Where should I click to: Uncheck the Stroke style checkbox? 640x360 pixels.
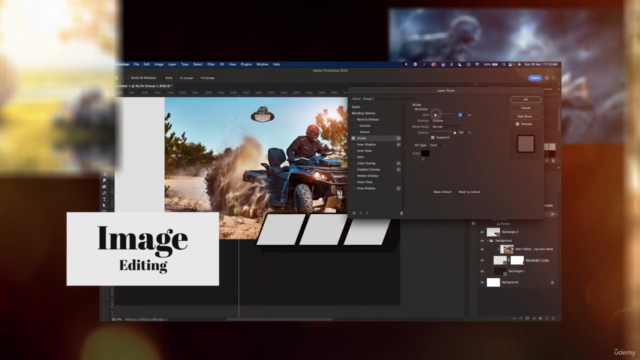pos(354,138)
